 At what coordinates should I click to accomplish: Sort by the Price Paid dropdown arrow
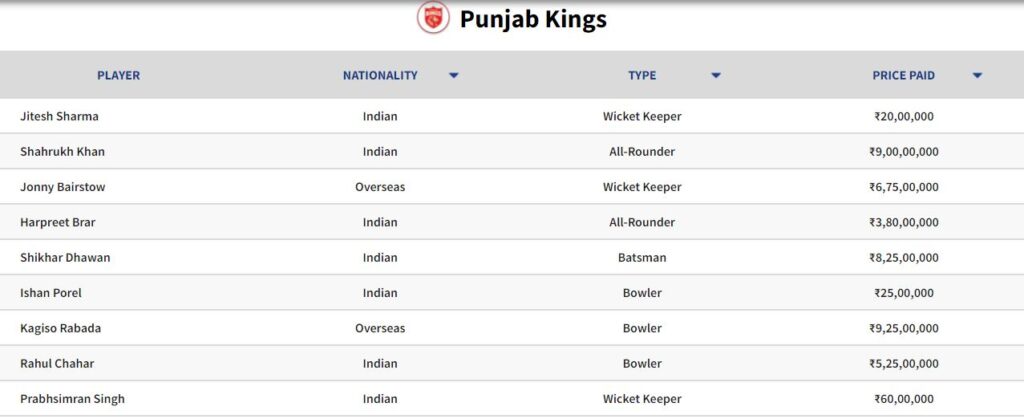(x=977, y=76)
